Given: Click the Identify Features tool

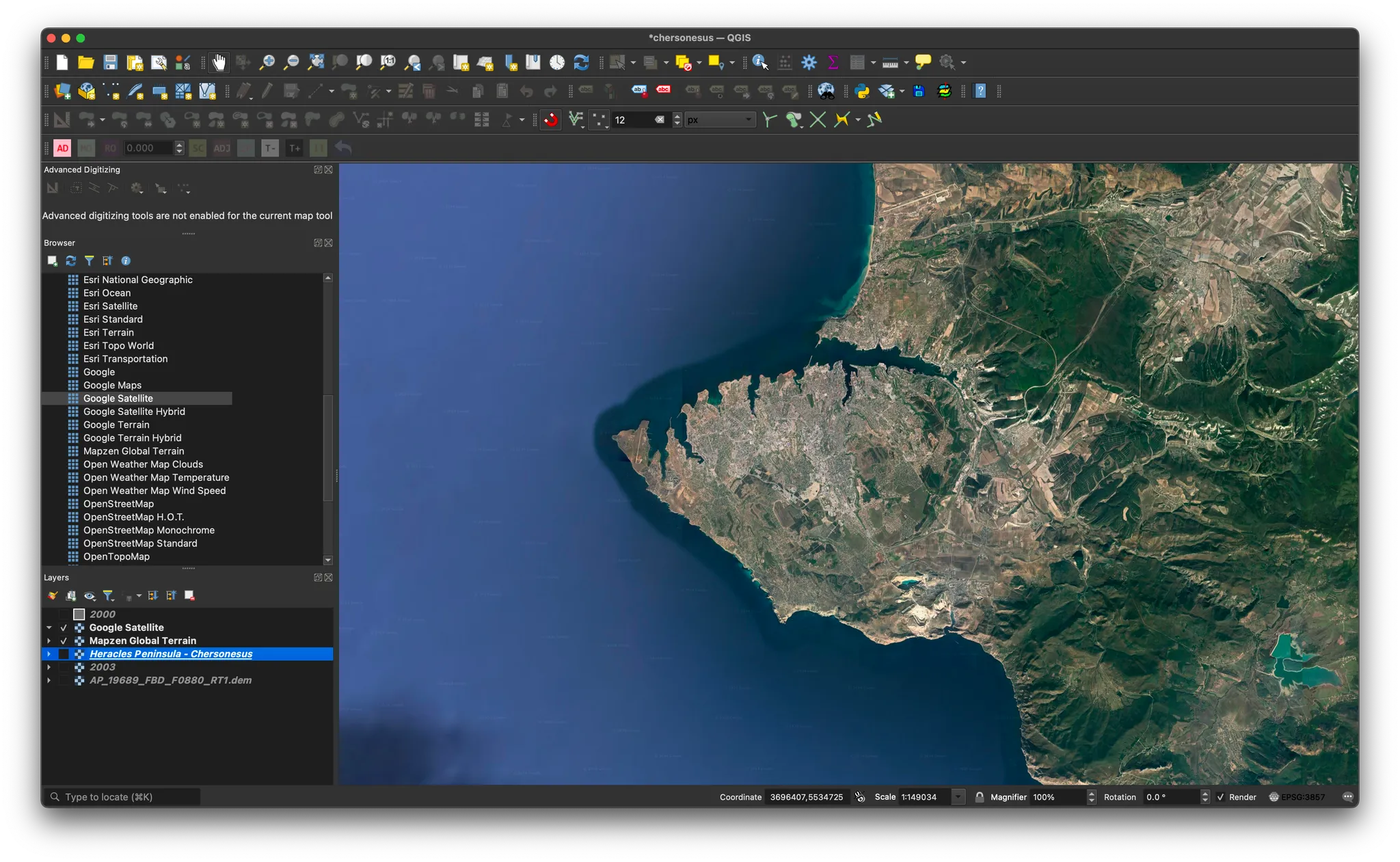Looking at the screenshot, I should (x=760, y=62).
